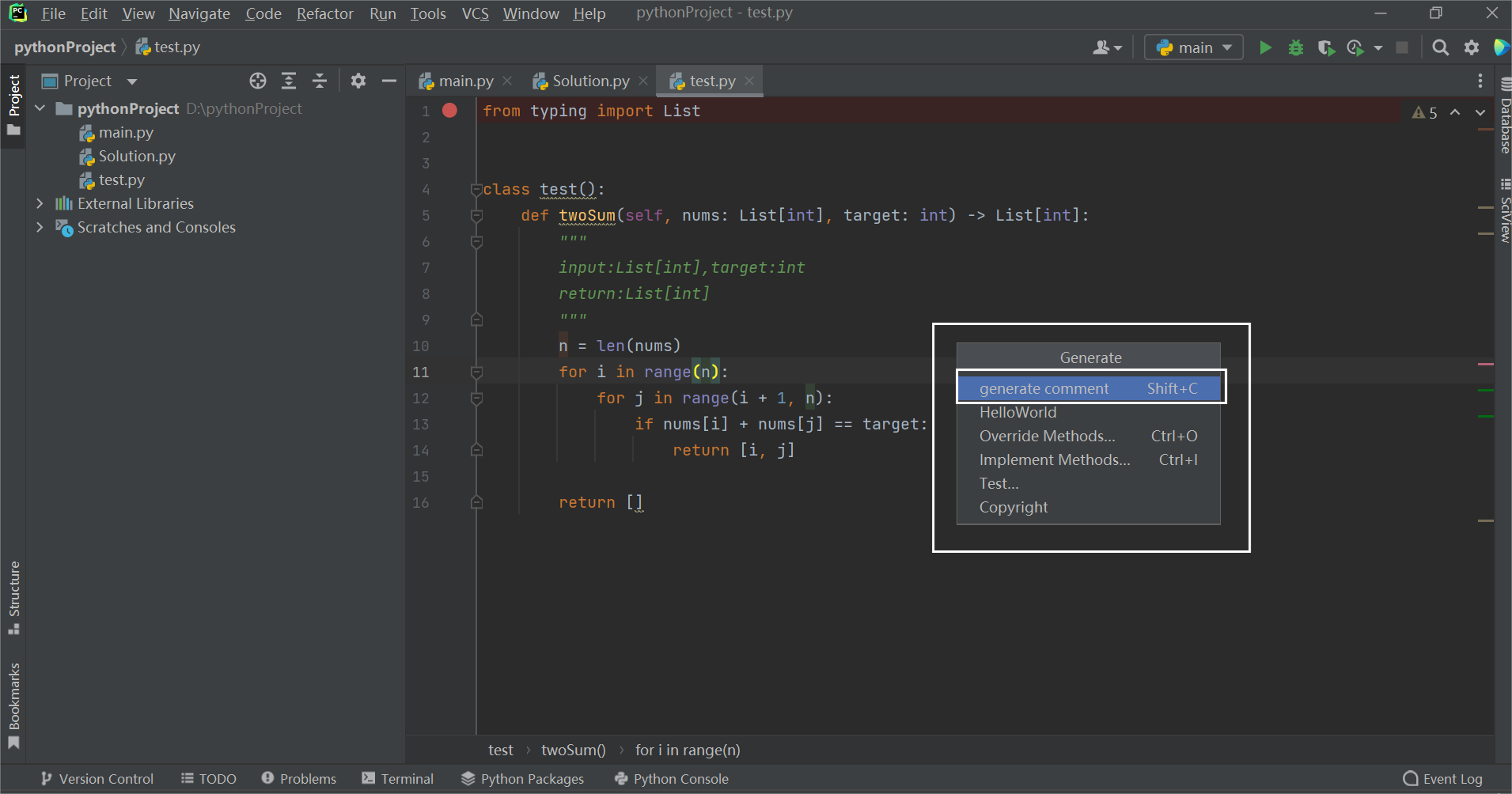Open the VCS menu
Image resolution: width=1512 pixels, height=794 pixels.
(475, 13)
